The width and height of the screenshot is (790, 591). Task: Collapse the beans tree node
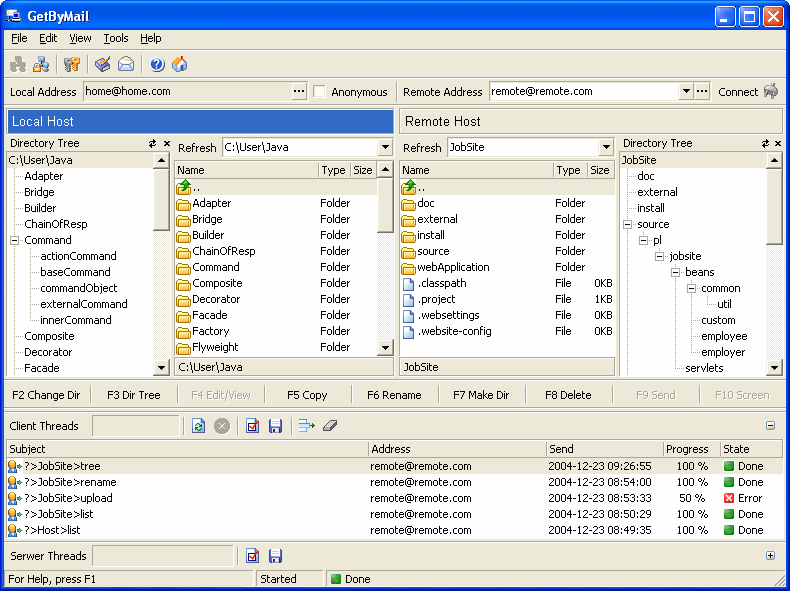click(x=676, y=273)
